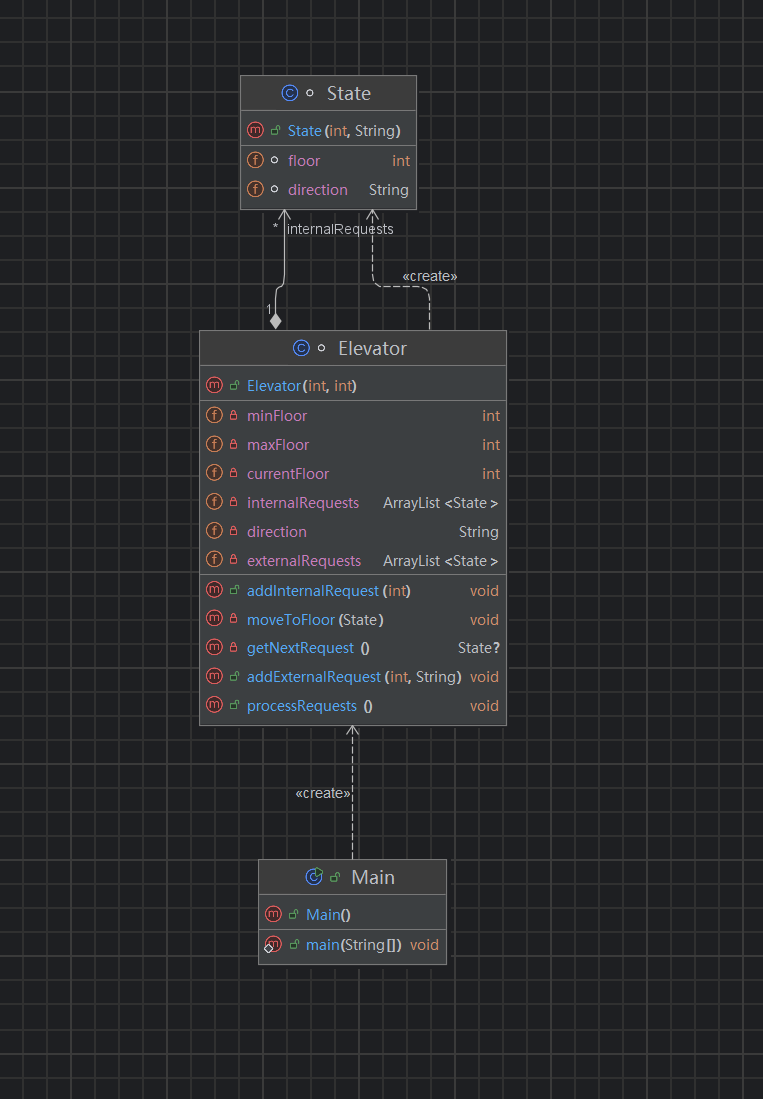Click the field icon next to floor
The height and width of the screenshot is (1099, 763).
(x=255, y=161)
